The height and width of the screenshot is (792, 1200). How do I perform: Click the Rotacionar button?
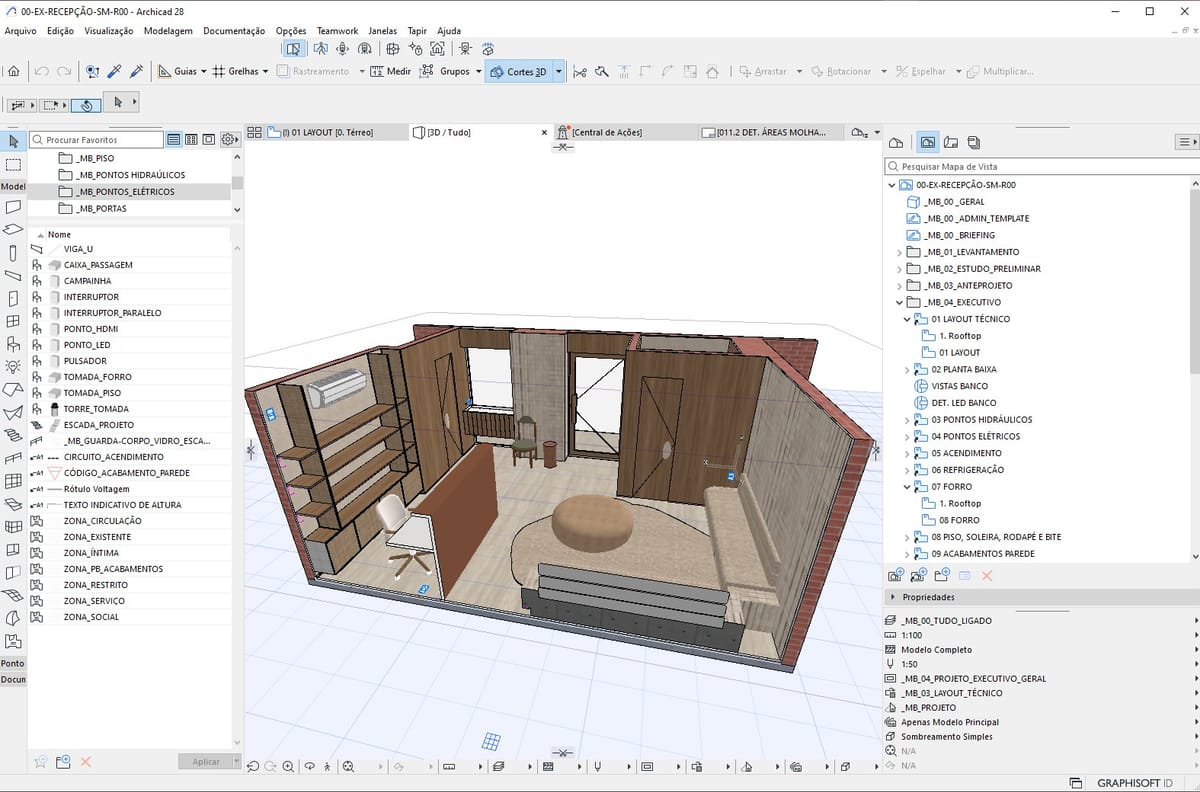[x=841, y=71]
